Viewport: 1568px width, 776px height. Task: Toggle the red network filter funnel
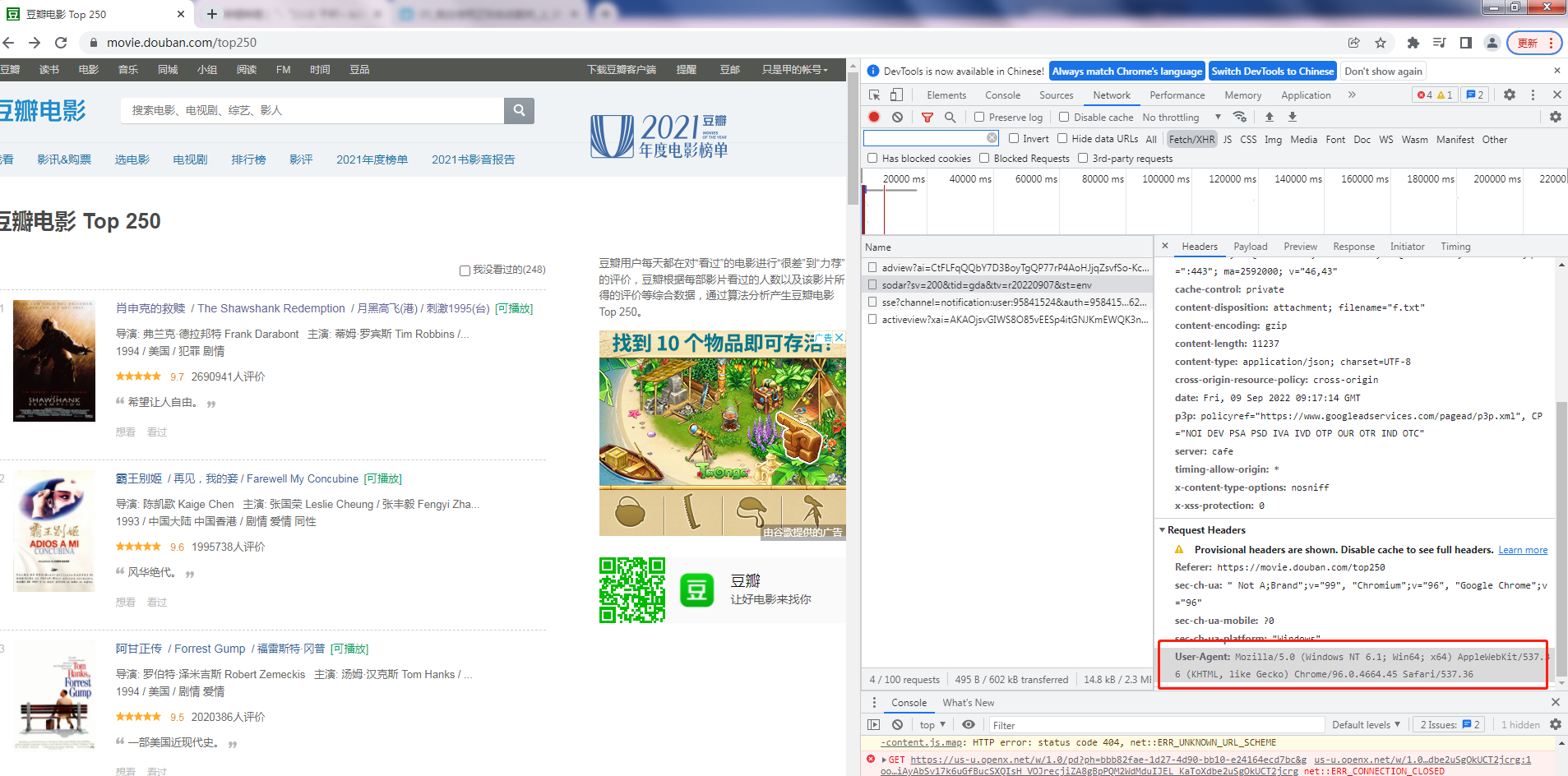point(927,118)
